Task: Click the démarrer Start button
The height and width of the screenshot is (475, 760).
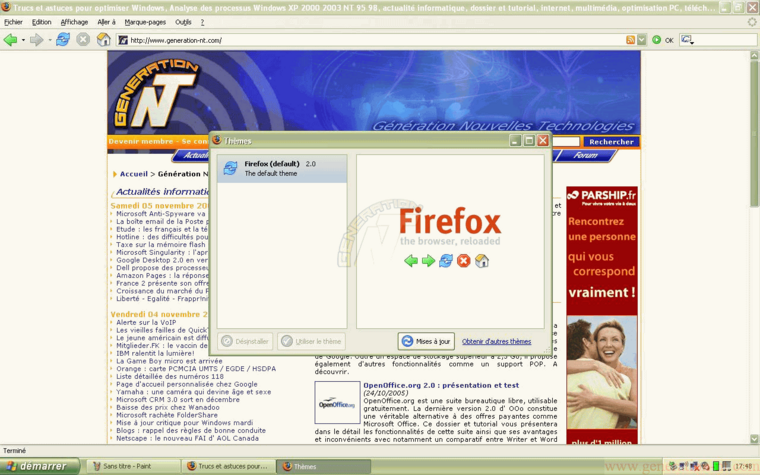Action: 40,466
